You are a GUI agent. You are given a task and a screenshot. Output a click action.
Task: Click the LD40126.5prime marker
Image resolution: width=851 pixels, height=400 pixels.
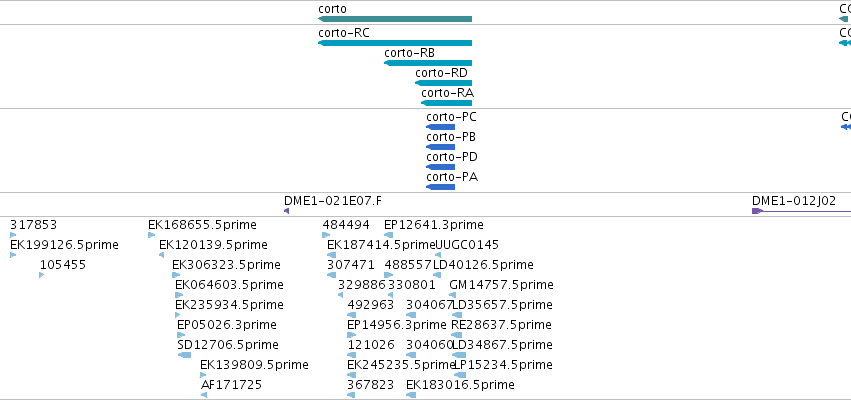(437, 275)
